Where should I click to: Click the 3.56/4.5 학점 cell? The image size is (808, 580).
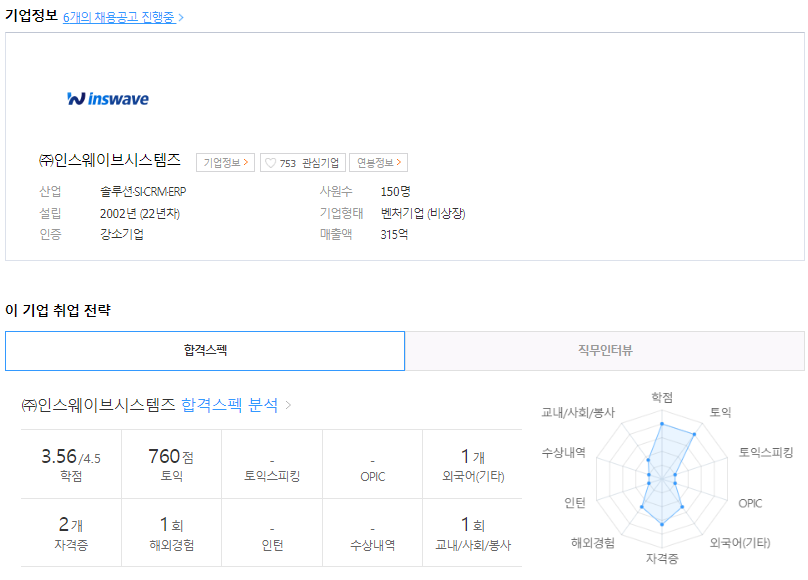click(x=71, y=464)
